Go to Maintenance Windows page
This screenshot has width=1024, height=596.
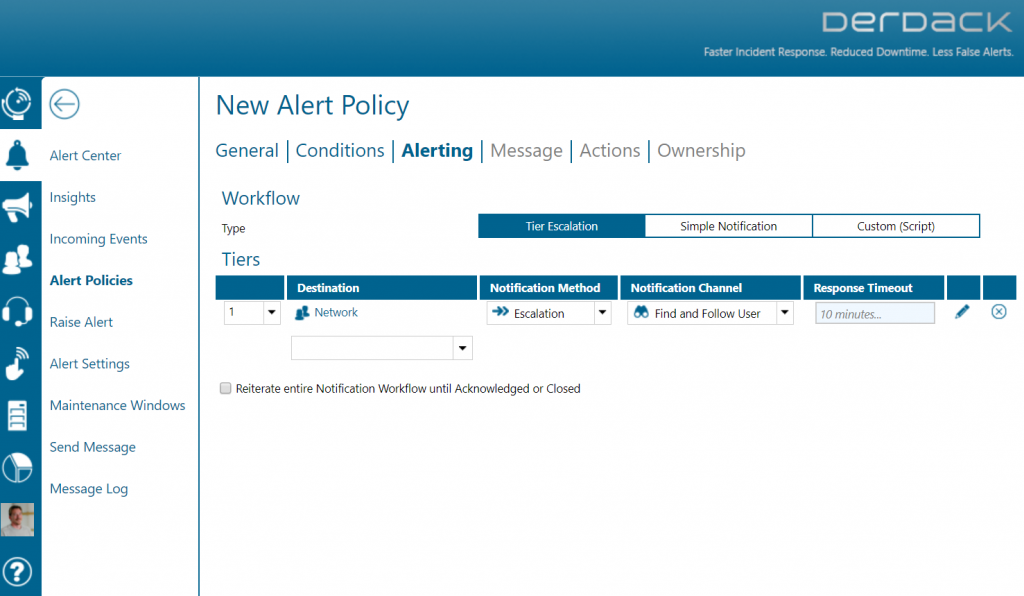click(x=118, y=405)
